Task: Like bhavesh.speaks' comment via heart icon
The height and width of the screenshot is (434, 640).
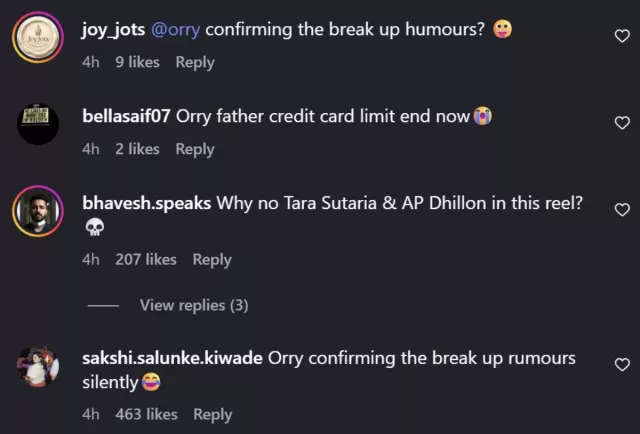Action: (621, 210)
